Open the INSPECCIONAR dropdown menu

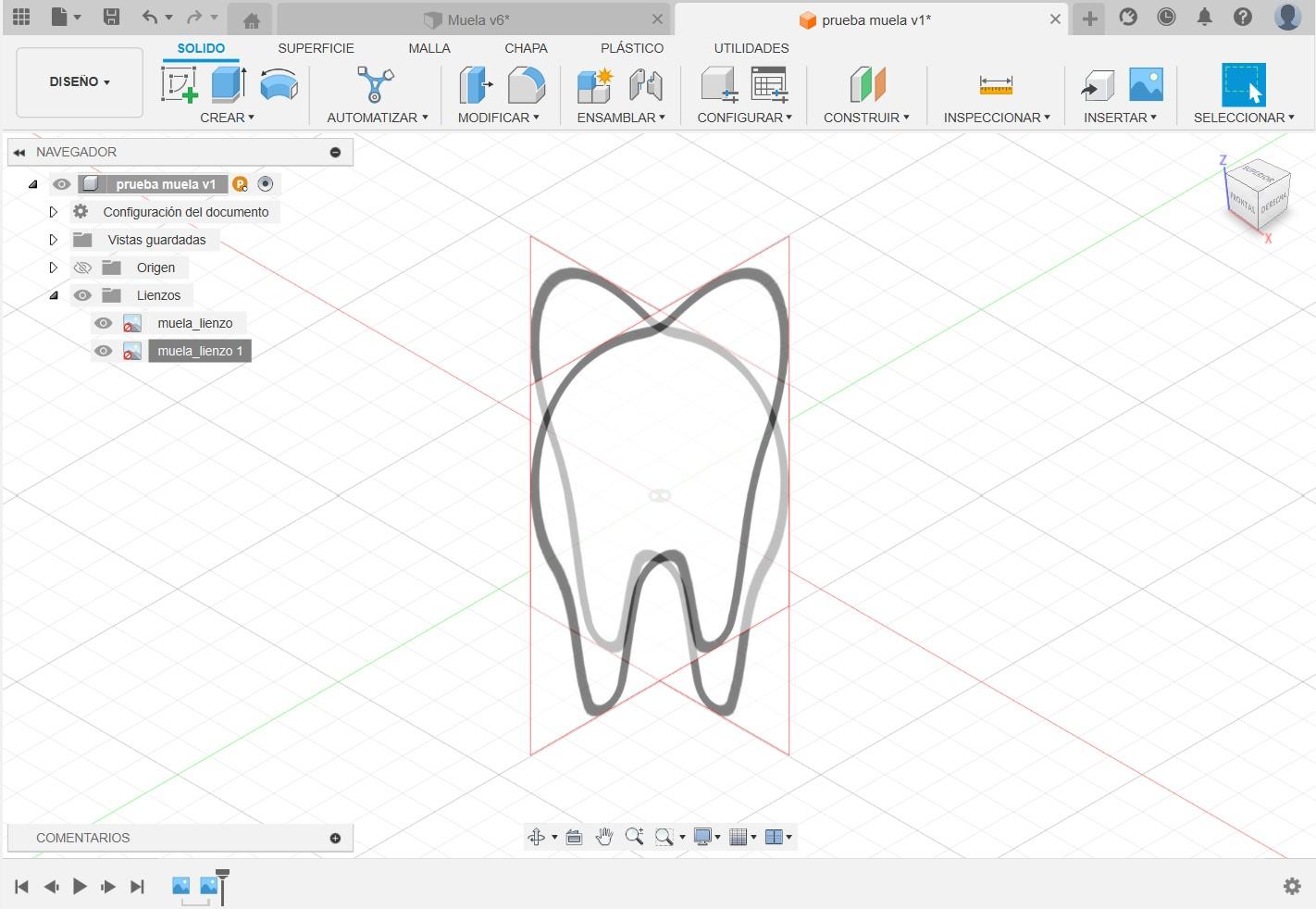pyautogui.click(x=997, y=118)
